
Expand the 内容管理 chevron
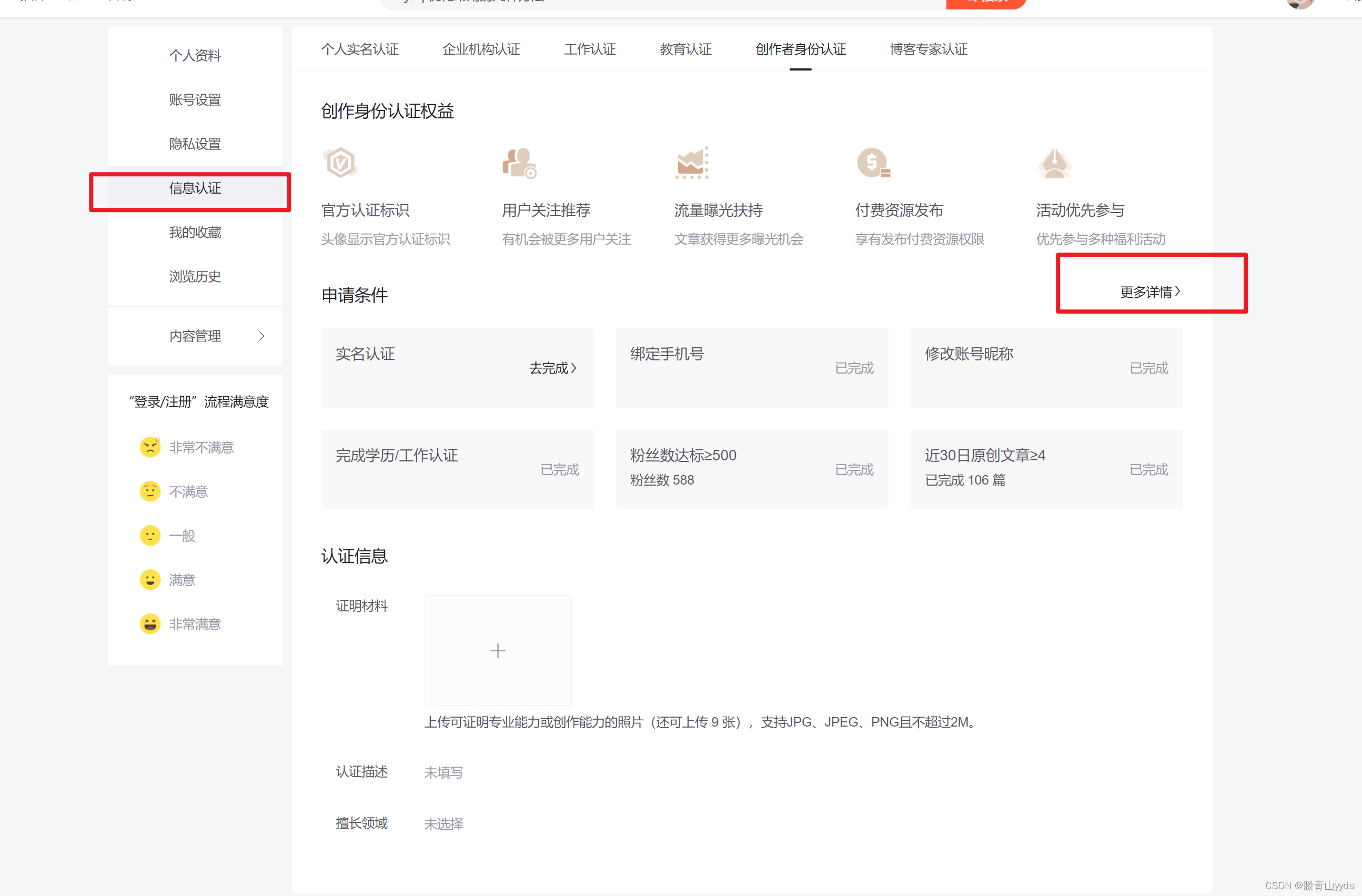tap(261, 336)
